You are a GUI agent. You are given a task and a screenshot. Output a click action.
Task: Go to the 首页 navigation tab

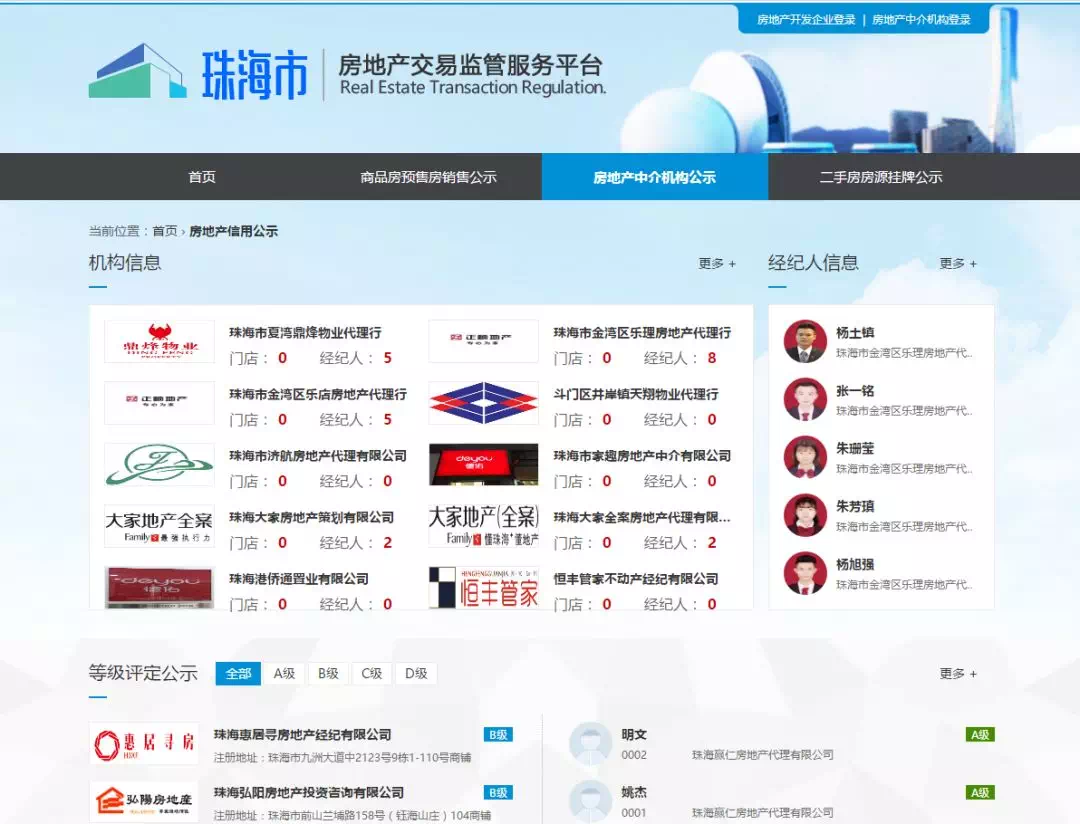point(202,177)
